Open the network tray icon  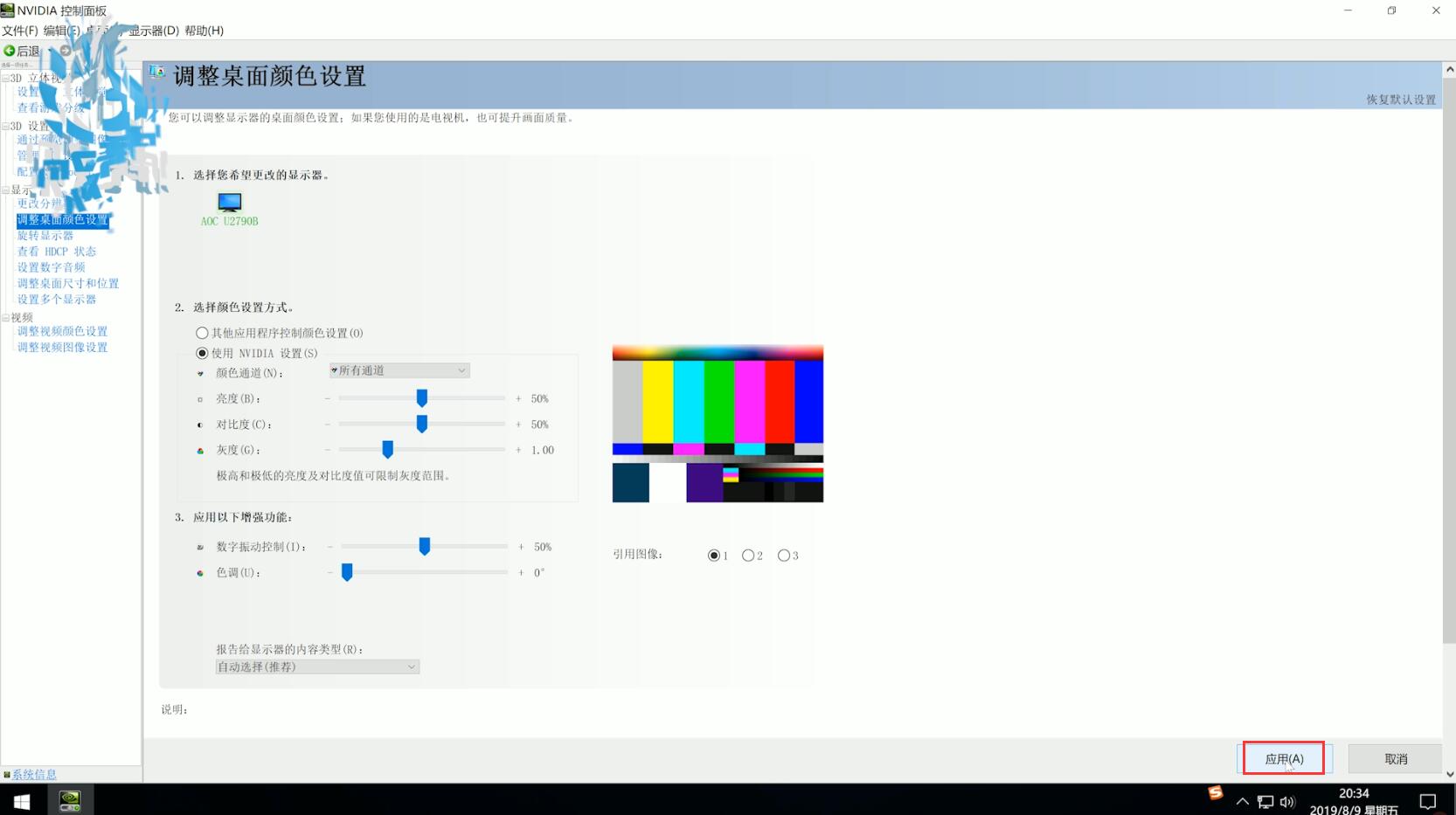click(1265, 802)
